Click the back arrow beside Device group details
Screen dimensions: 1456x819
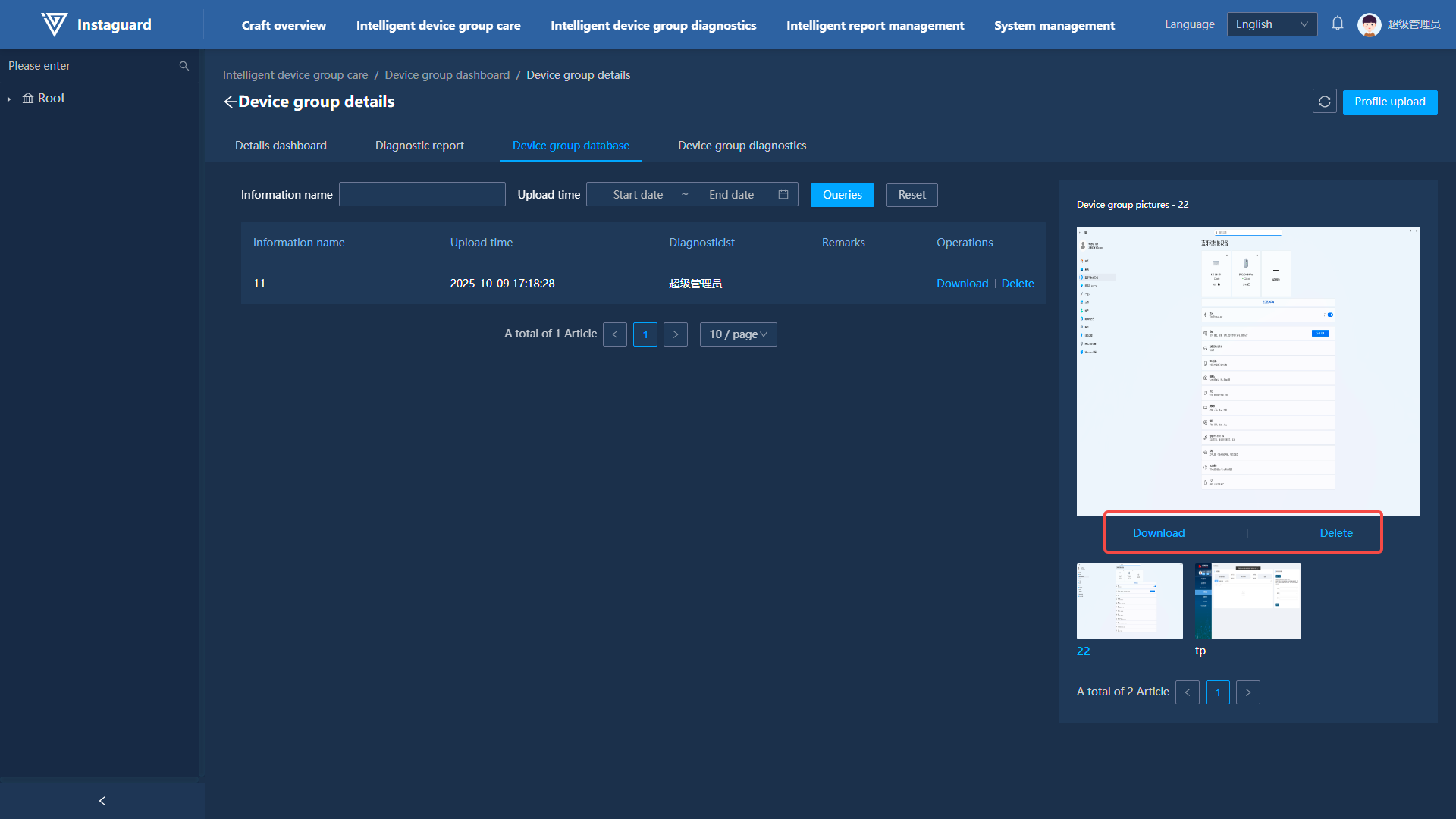(230, 102)
